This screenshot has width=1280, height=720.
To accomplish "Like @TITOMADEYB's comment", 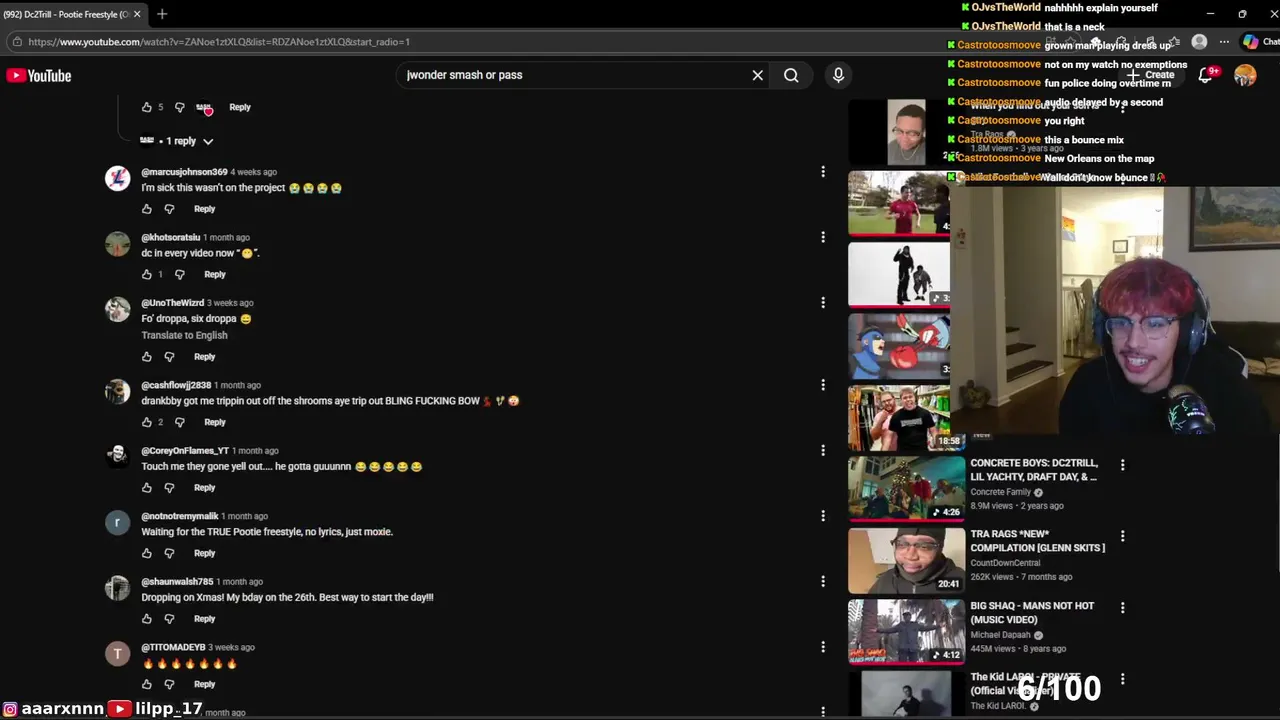I will pos(147,684).
